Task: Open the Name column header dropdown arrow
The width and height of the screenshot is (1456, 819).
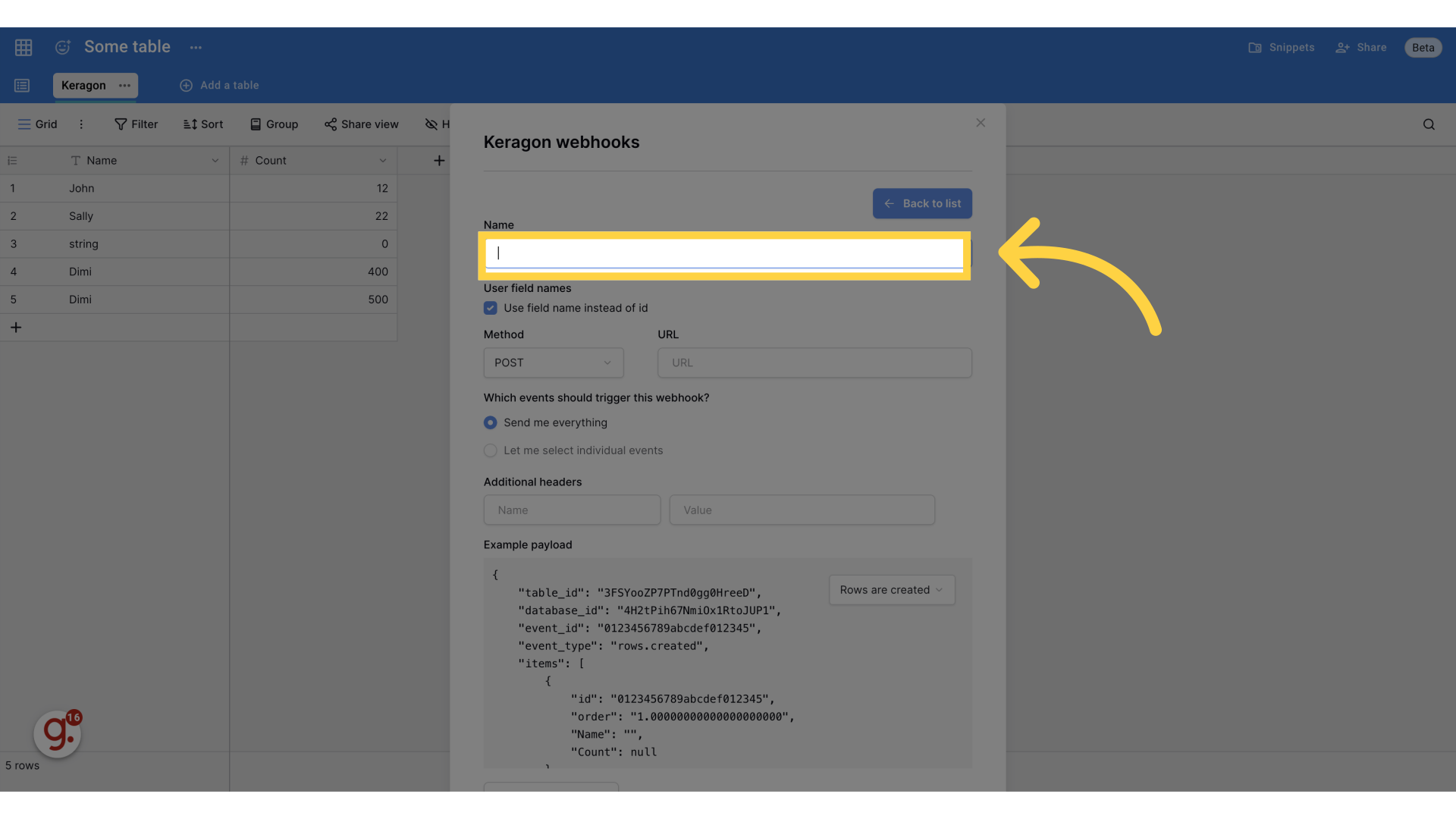Action: pyautogui.click(x=215, y=161)
